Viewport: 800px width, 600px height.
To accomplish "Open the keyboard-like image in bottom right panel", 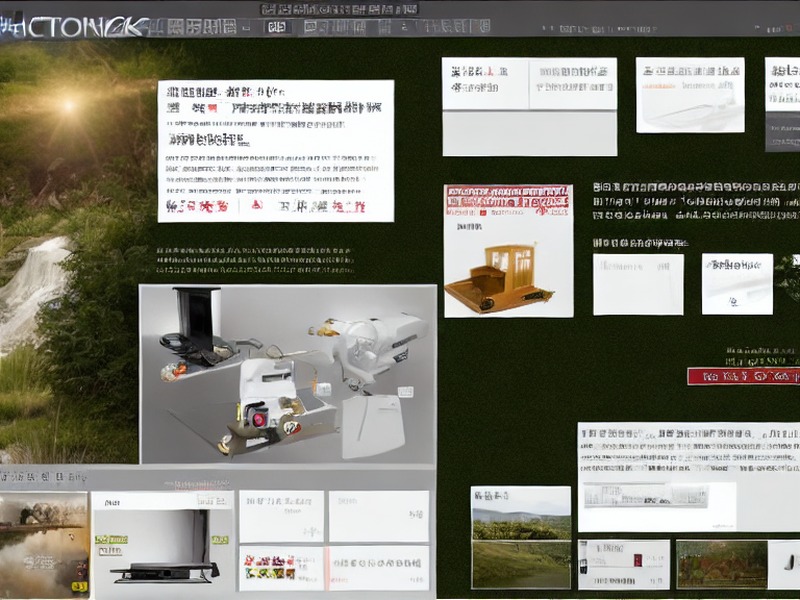I will [x=646, y=495].
